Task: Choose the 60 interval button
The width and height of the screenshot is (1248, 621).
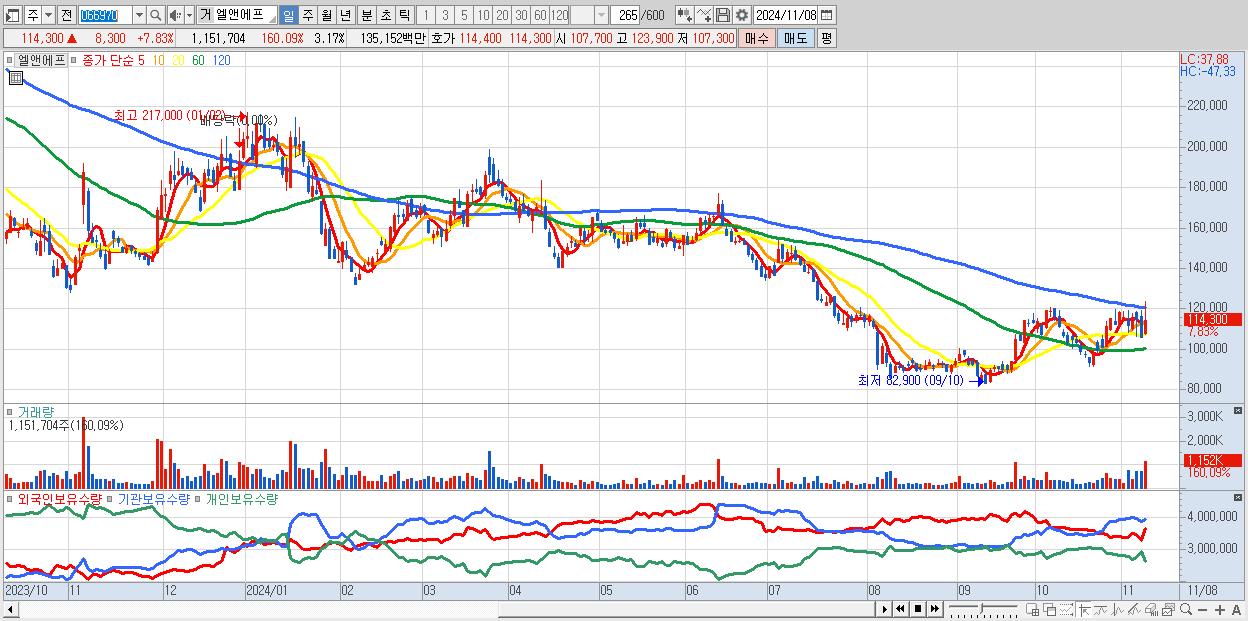Action: [540, 15]
